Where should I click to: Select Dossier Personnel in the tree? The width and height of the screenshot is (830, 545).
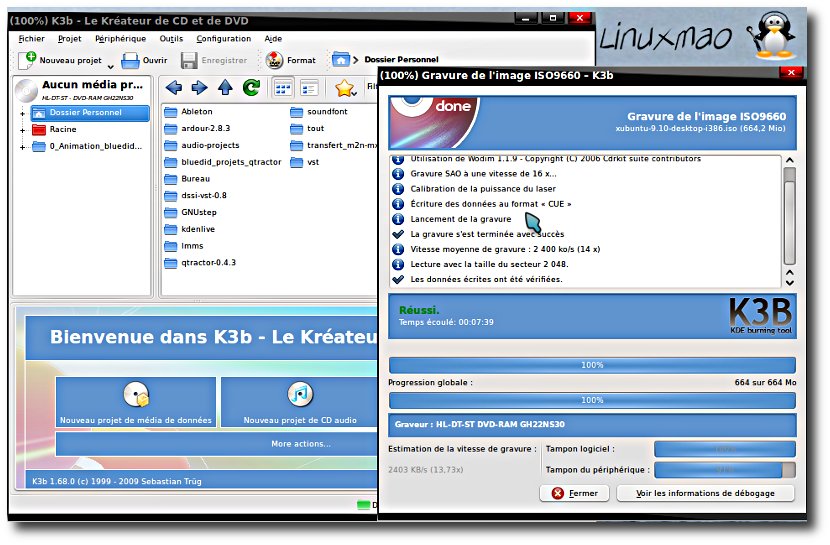click(89, 113)
